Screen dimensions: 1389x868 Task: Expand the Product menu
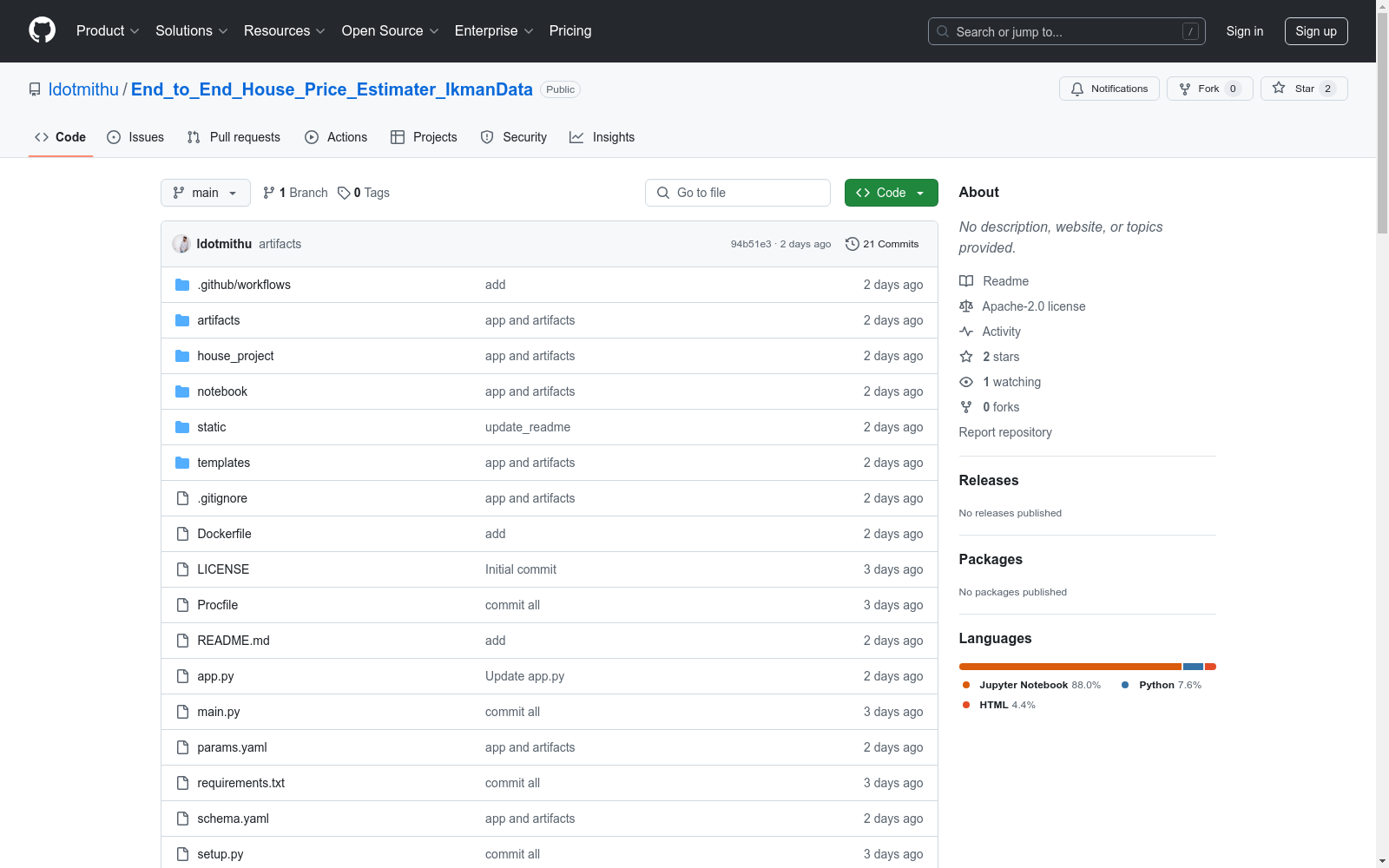point(108,31)
